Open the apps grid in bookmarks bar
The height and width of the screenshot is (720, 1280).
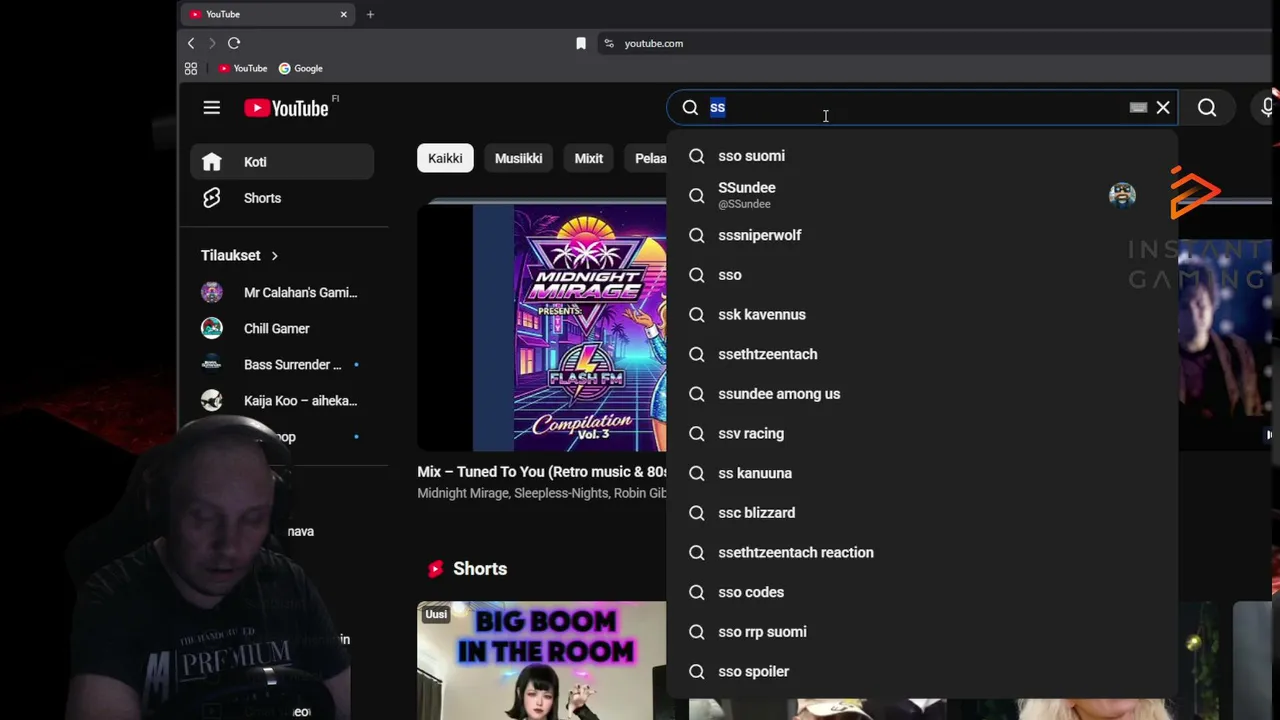[x=191, y=68]
